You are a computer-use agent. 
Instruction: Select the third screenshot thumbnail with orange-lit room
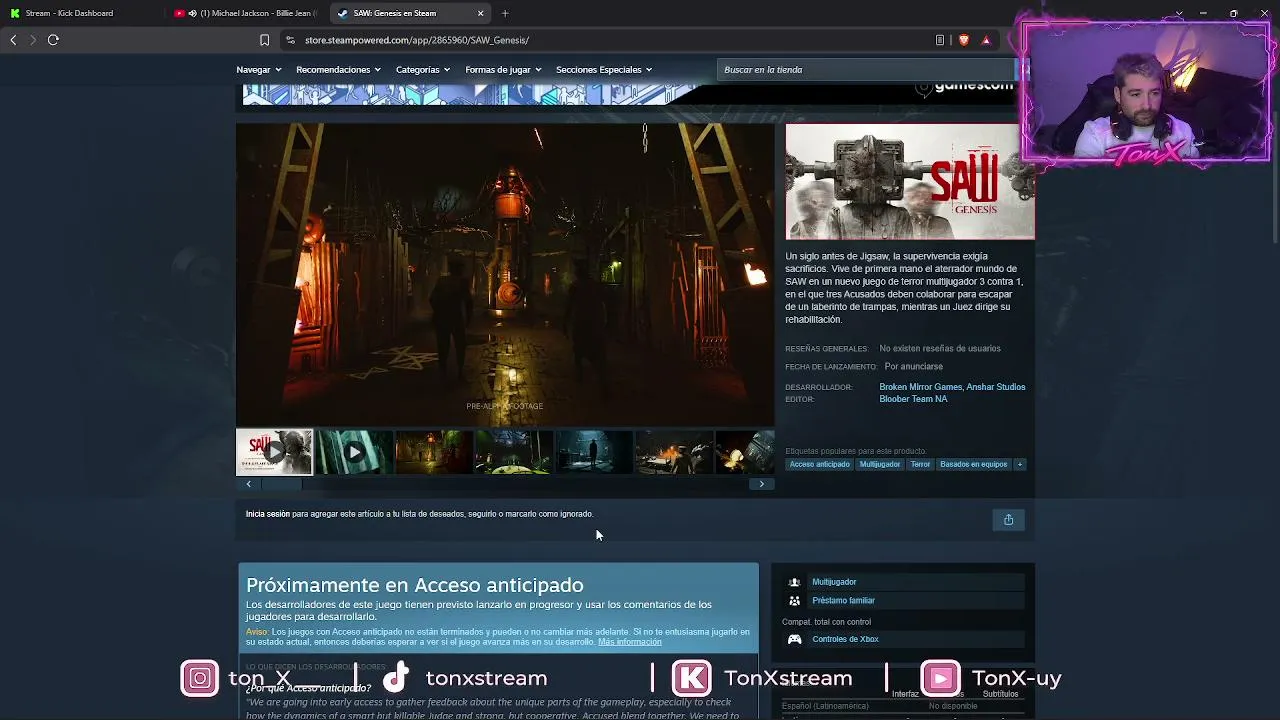434,452
